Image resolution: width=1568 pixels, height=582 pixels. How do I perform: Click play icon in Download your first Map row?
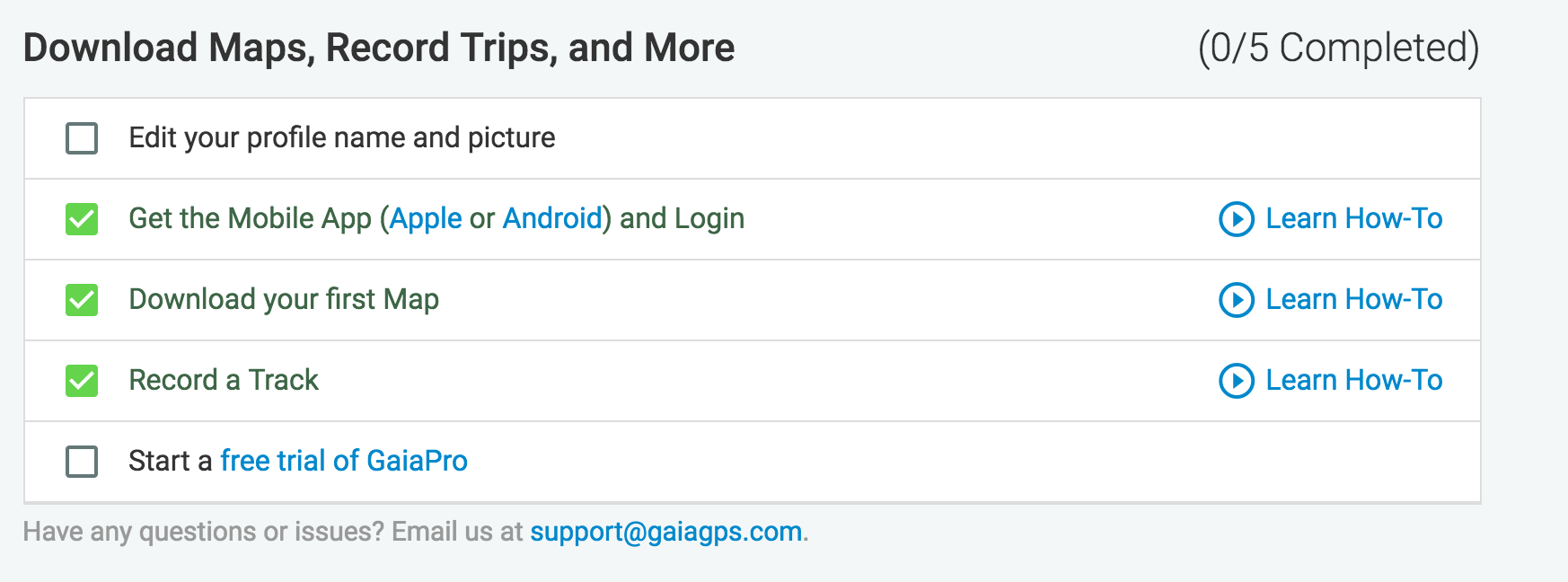(1236, 300)
